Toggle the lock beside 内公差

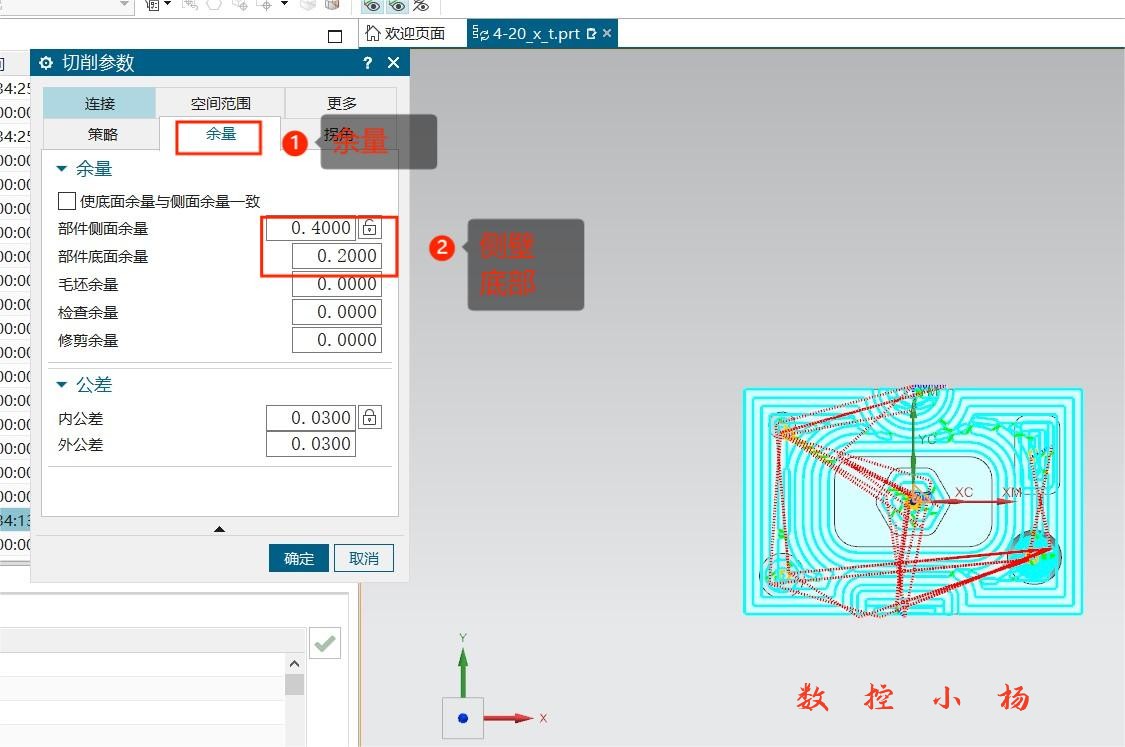[370, 418]
